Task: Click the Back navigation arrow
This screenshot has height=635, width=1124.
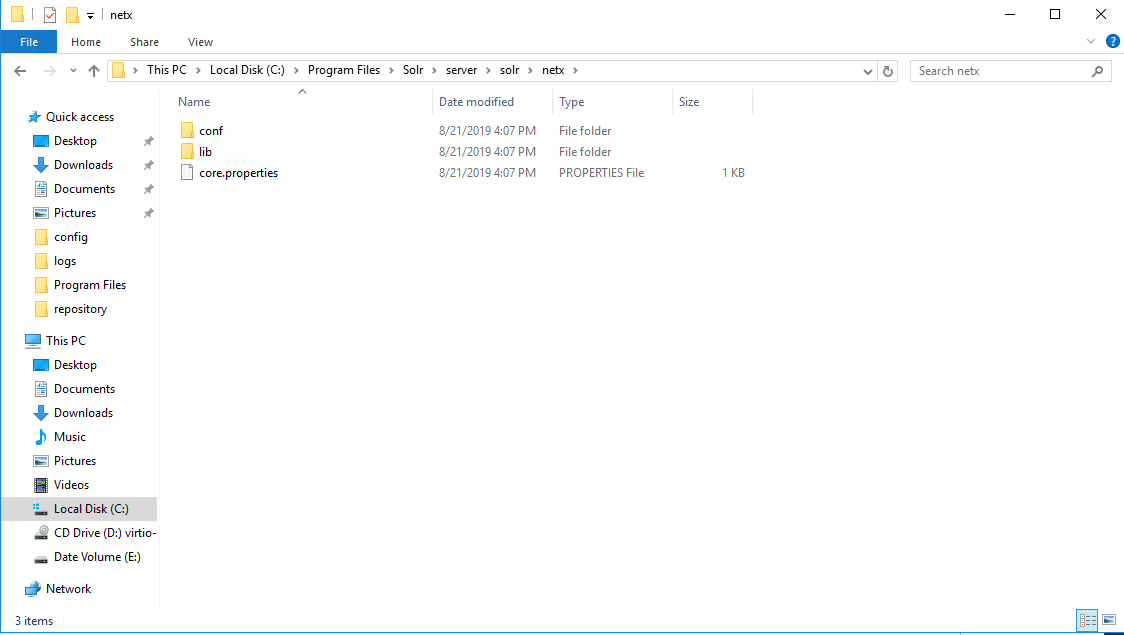Action: [x=20, y=71]
